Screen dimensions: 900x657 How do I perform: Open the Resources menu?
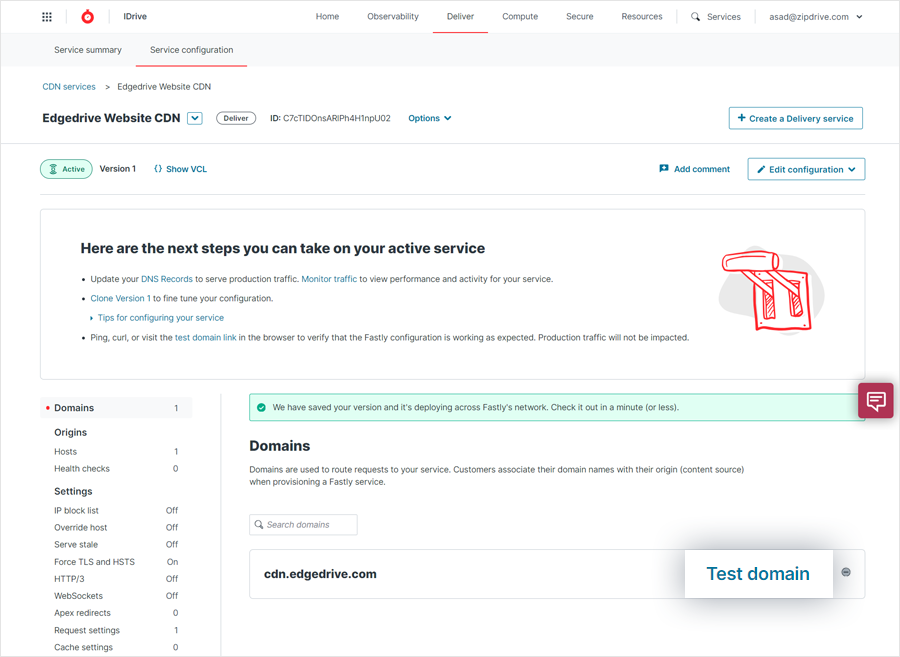click(642, 17)
